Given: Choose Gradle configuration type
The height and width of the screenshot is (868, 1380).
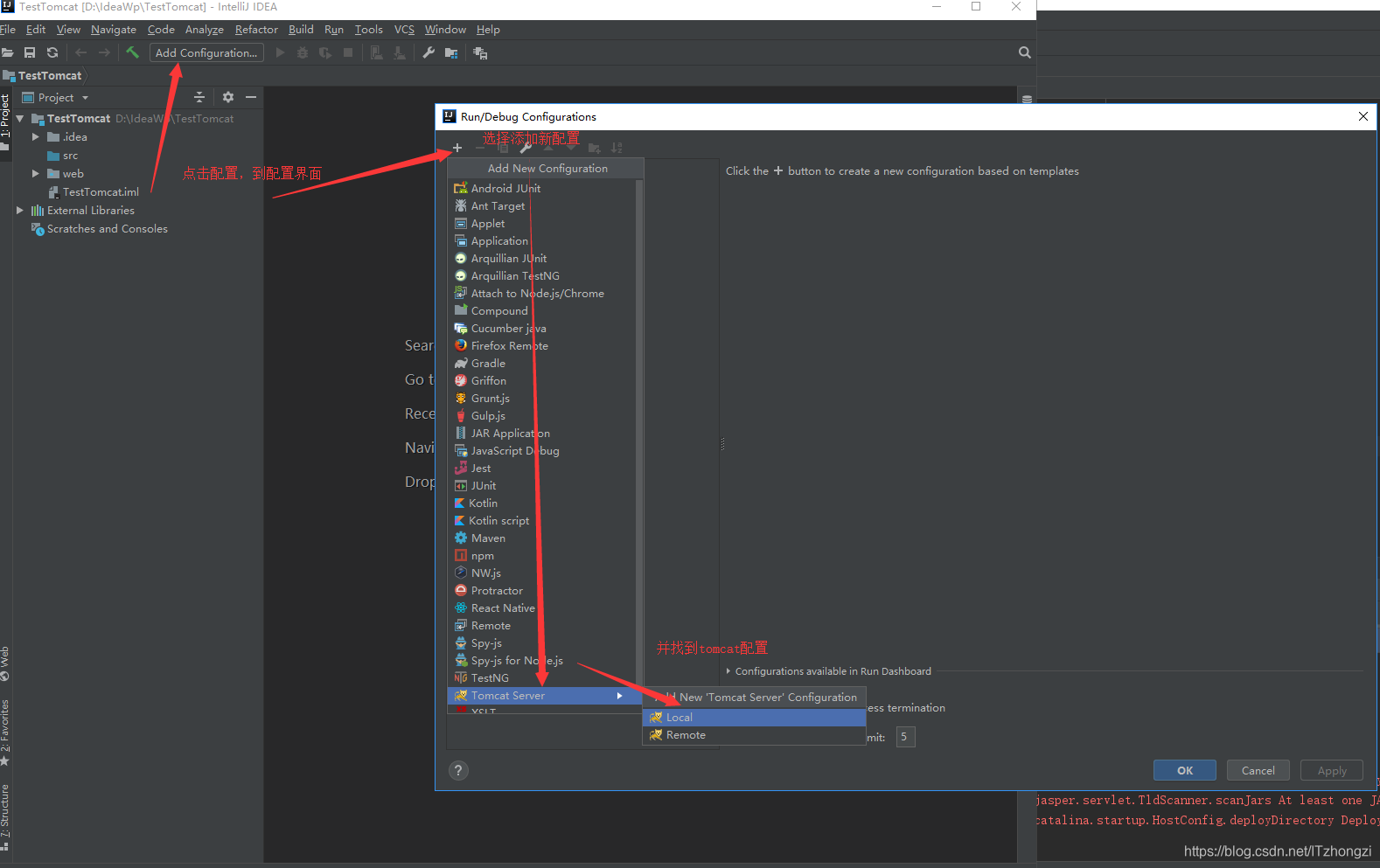Looking at the screenshot, I should coord(542,363).
